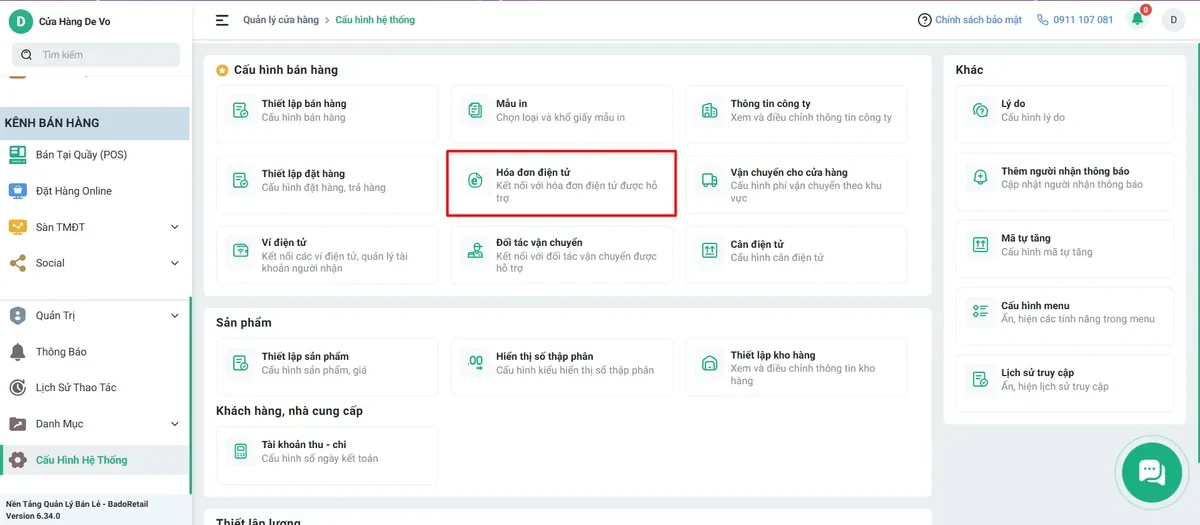Click the Cấu hình menu card title

[1035, 306]
